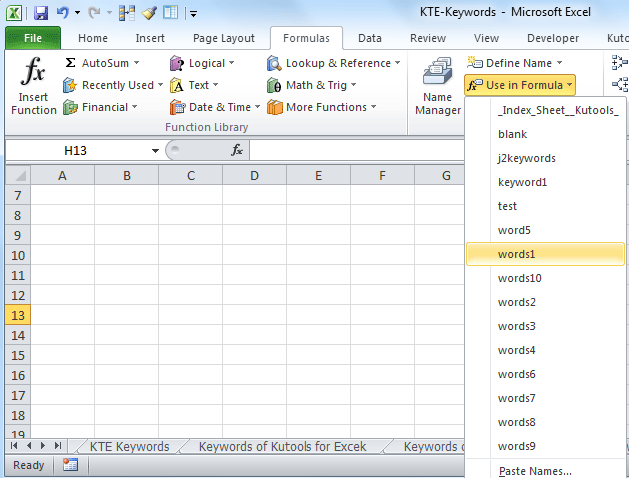Click the Format Painter brush icon
Screen dimensions: 630x481
click(x=149, y=13)
